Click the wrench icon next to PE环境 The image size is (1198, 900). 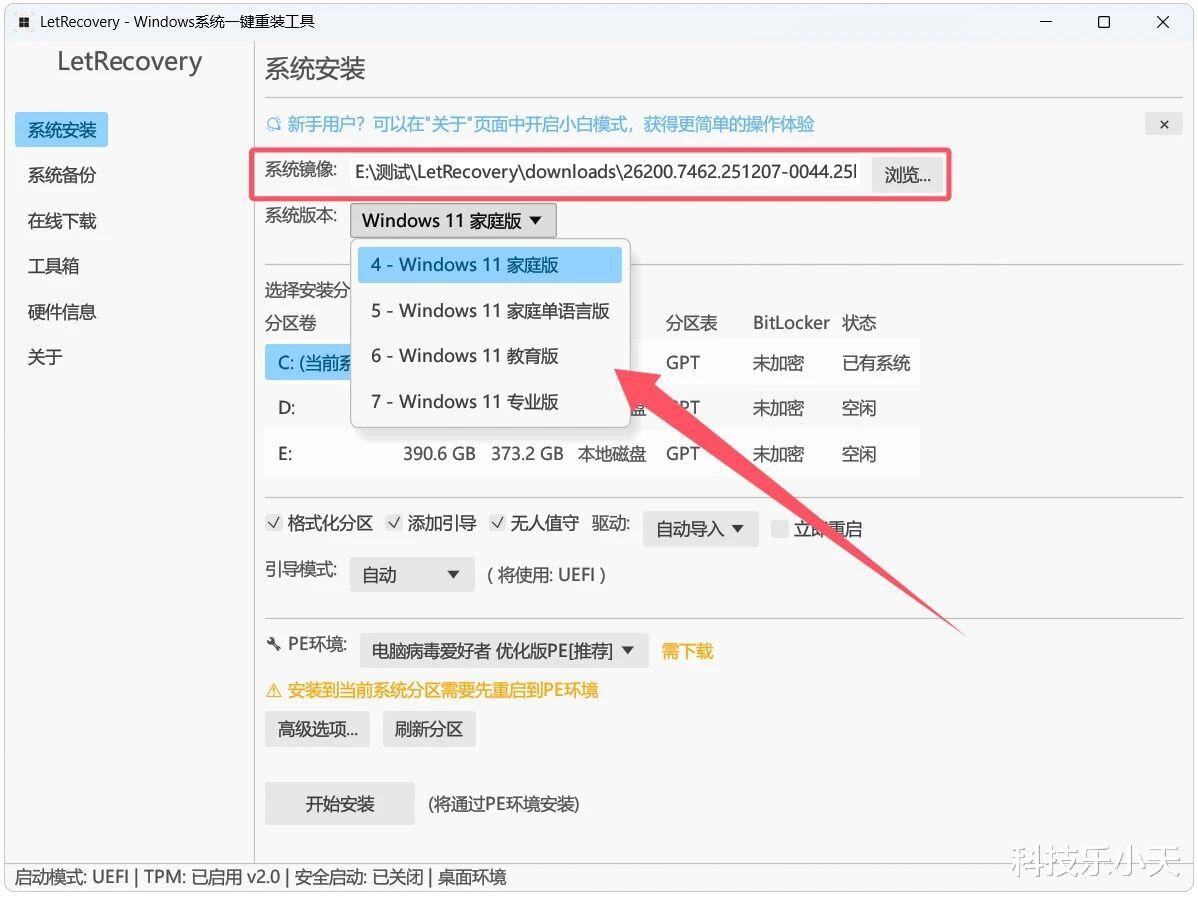[x=274, y=644]
